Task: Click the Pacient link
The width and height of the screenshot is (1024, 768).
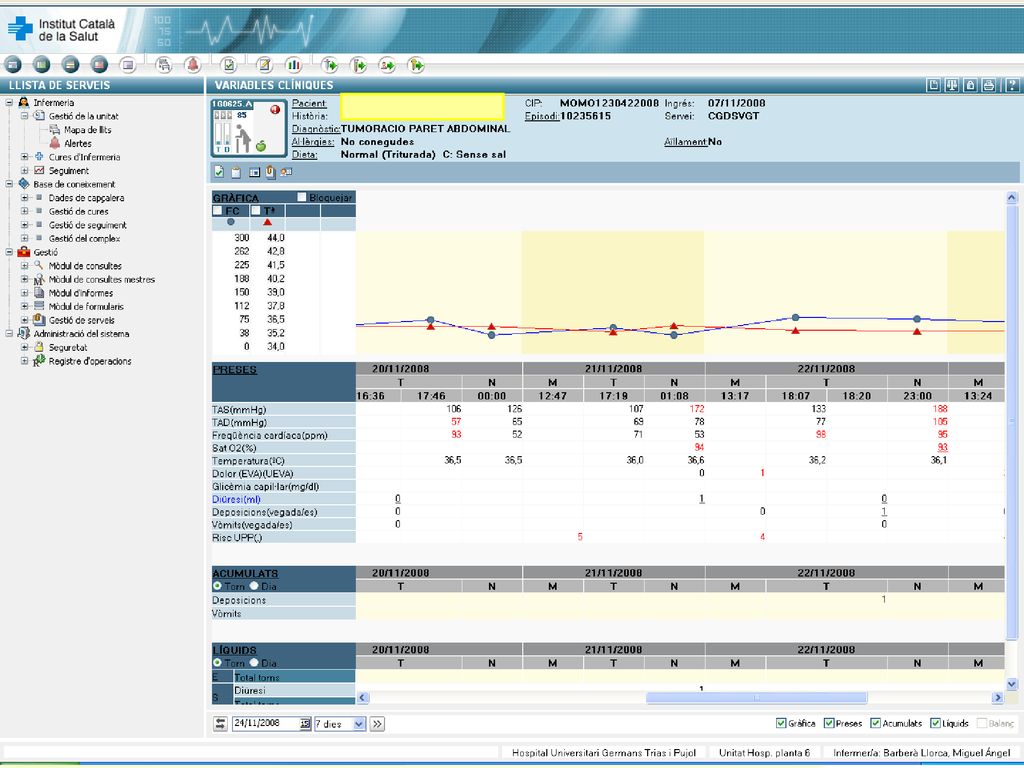Action: click(x=309, y=103)
